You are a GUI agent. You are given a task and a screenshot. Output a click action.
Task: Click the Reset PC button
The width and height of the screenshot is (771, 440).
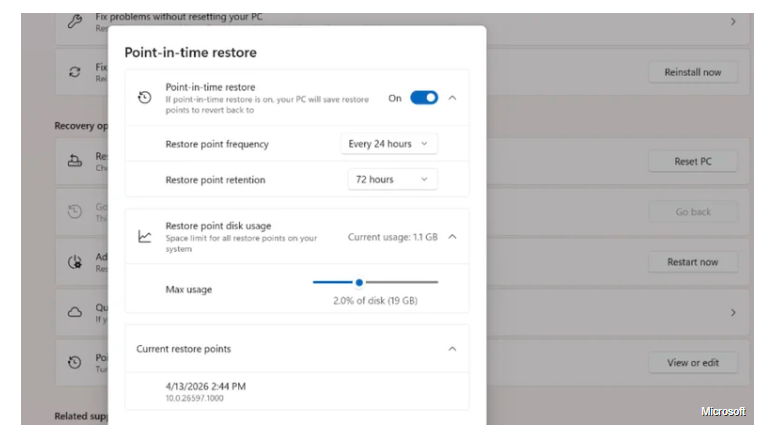[693, 161]
